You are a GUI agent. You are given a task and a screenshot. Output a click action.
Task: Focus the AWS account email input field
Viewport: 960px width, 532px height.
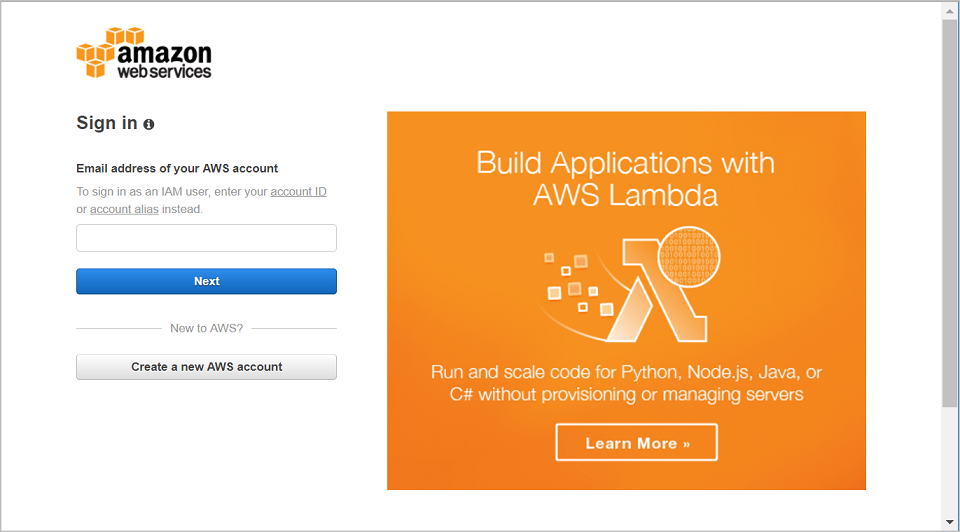pyautogui.click(x=206, y=238)
